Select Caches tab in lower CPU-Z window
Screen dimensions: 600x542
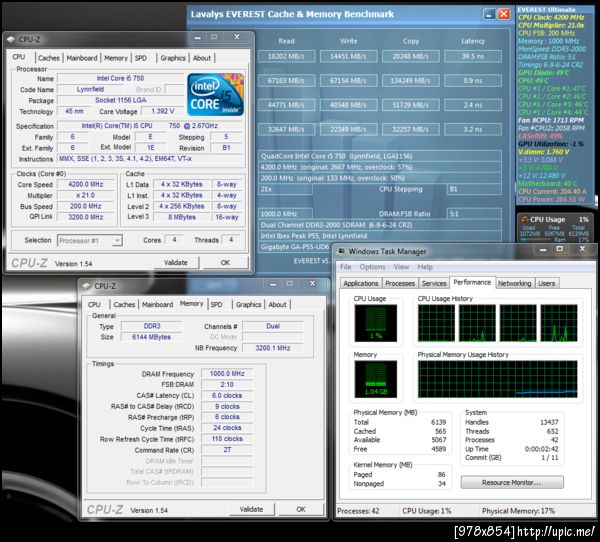[x=124, y=305]
